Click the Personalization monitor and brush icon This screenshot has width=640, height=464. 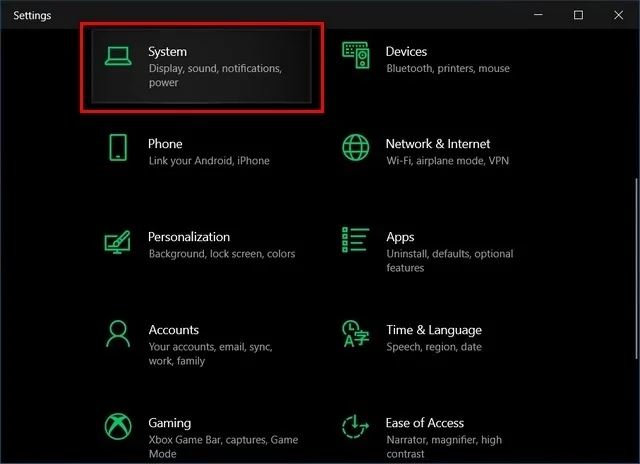(118, 242)
